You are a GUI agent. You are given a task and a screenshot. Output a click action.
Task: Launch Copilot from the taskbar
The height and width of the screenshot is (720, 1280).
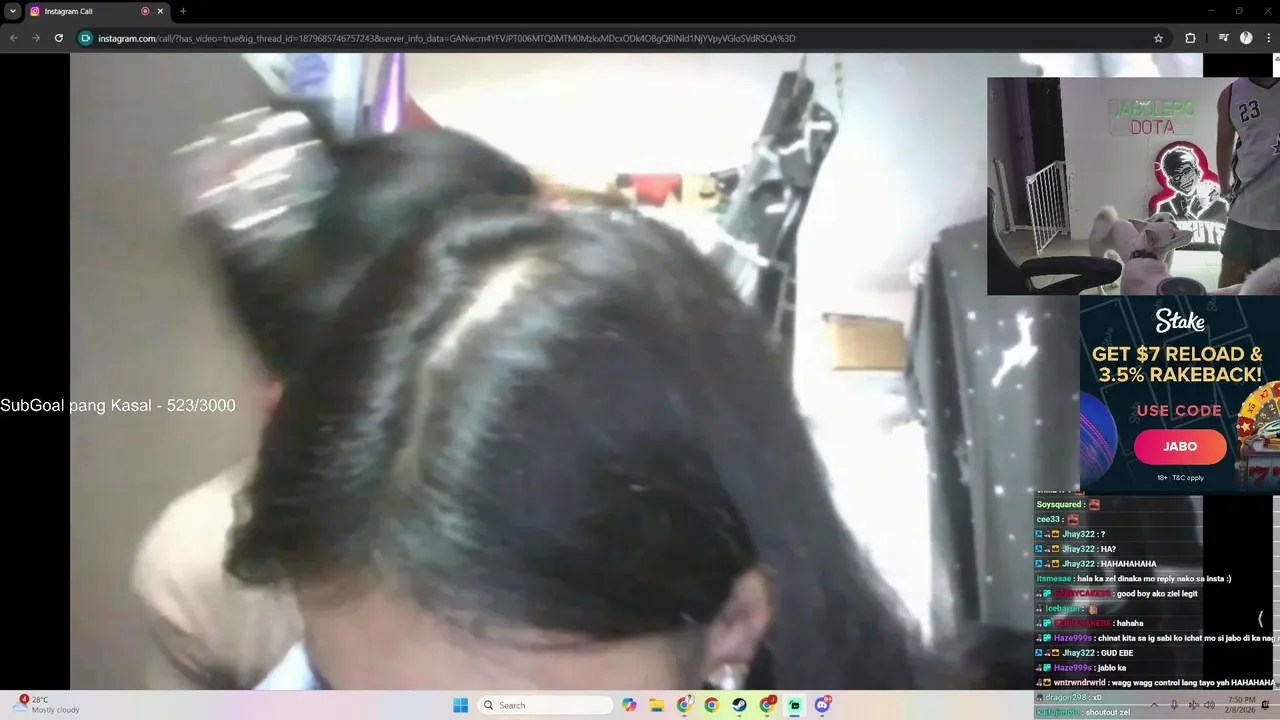tap(629, 705)
